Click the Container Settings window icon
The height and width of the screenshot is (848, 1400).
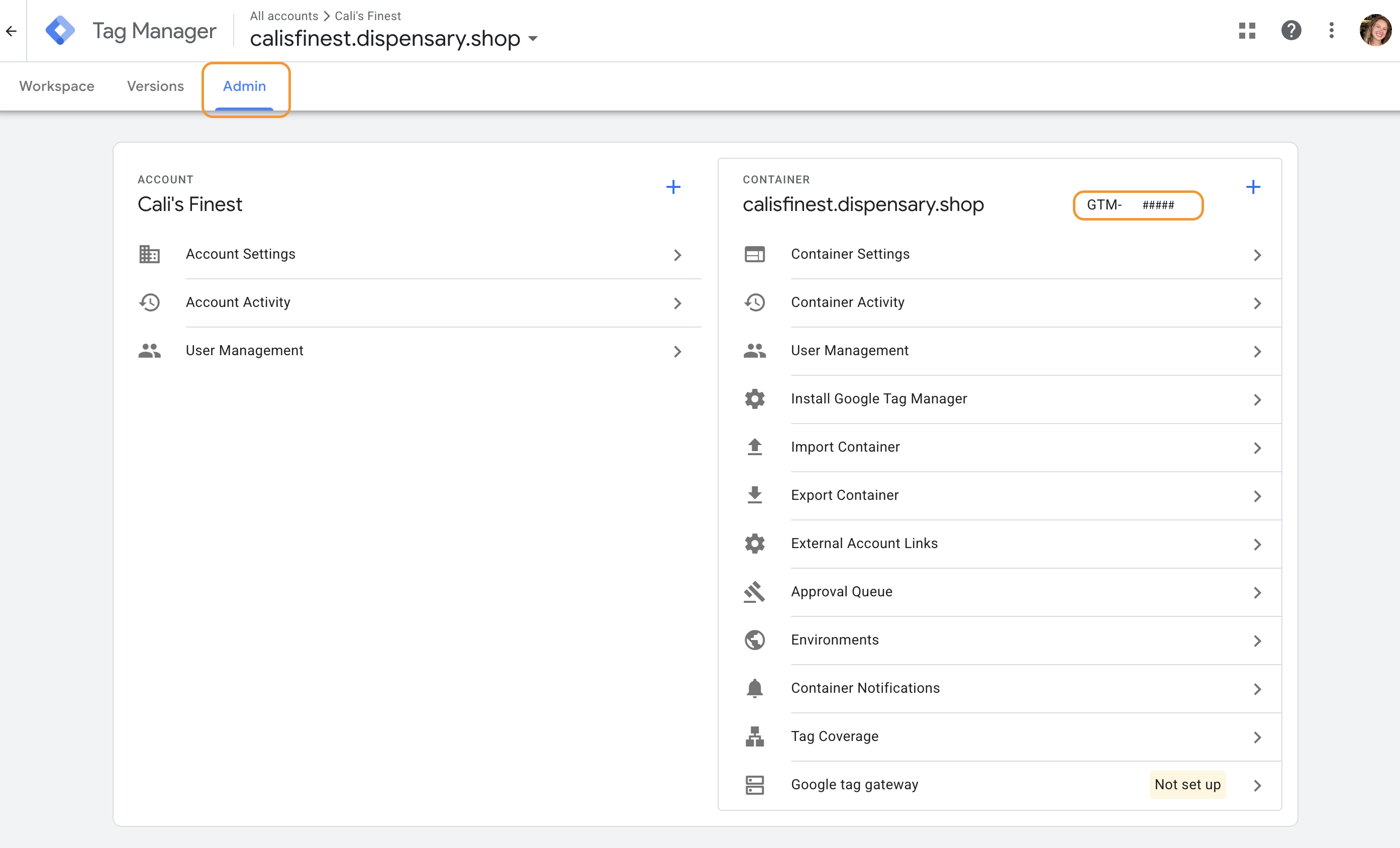coord(755,254)
